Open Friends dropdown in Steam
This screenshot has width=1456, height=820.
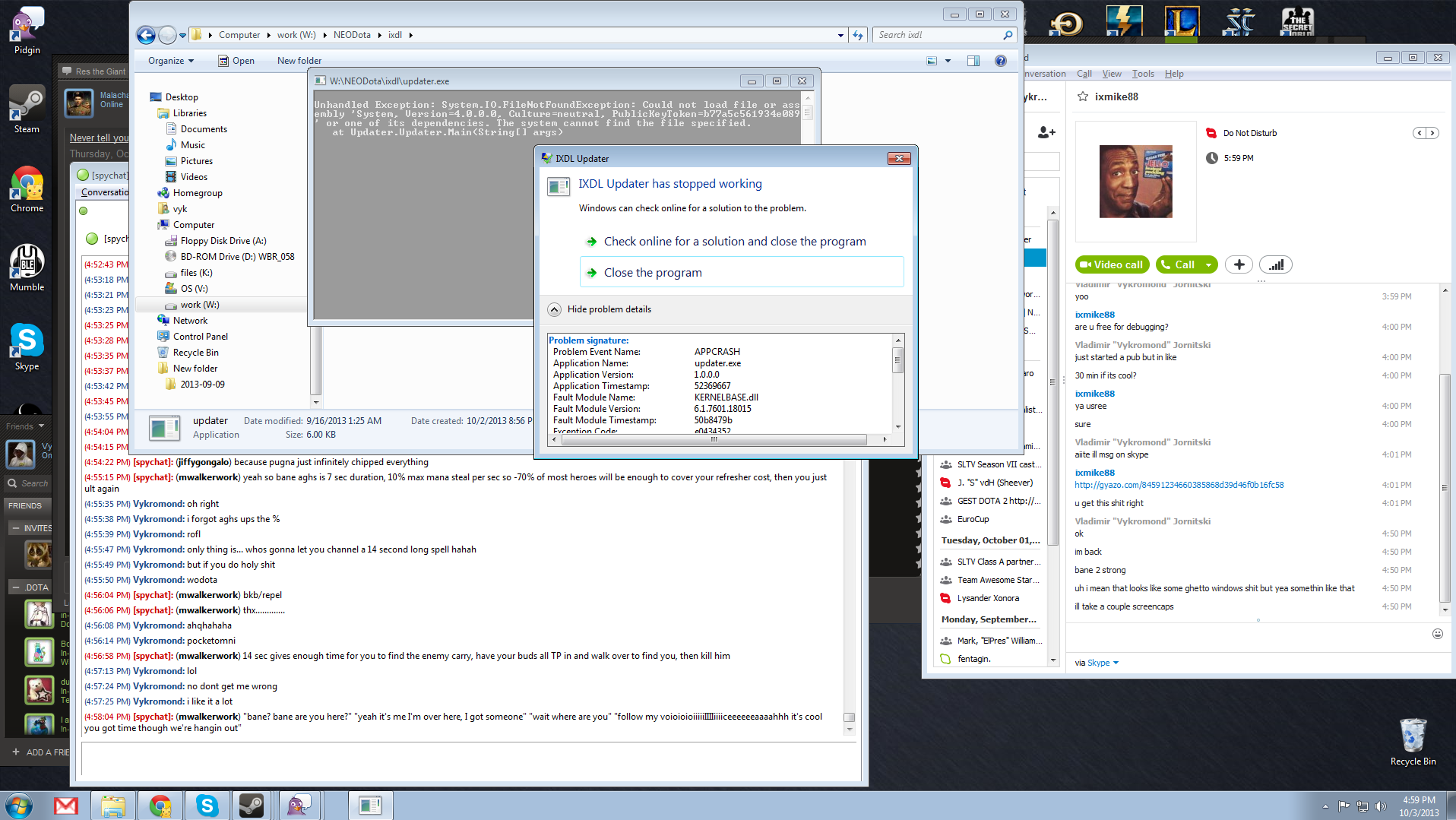point(25,426)
